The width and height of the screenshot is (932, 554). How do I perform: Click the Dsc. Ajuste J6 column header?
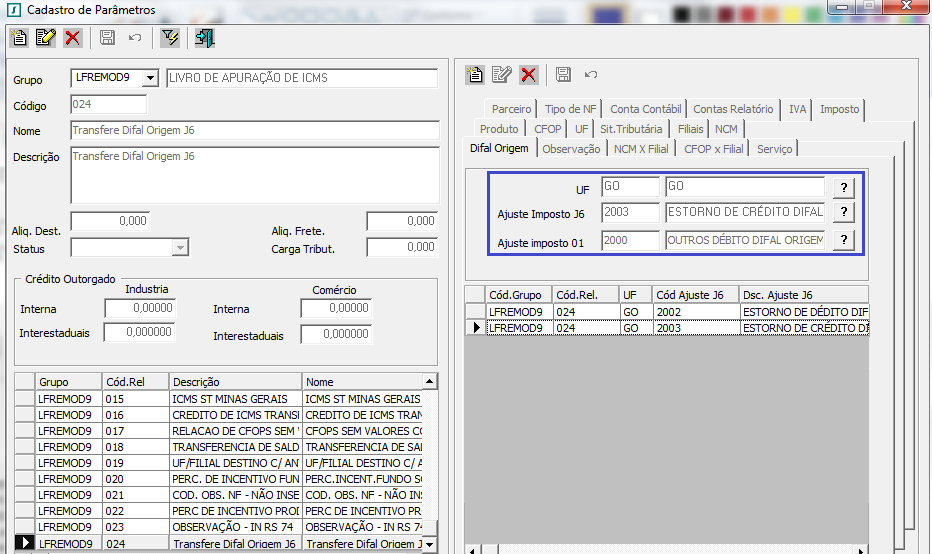(804, 295)
